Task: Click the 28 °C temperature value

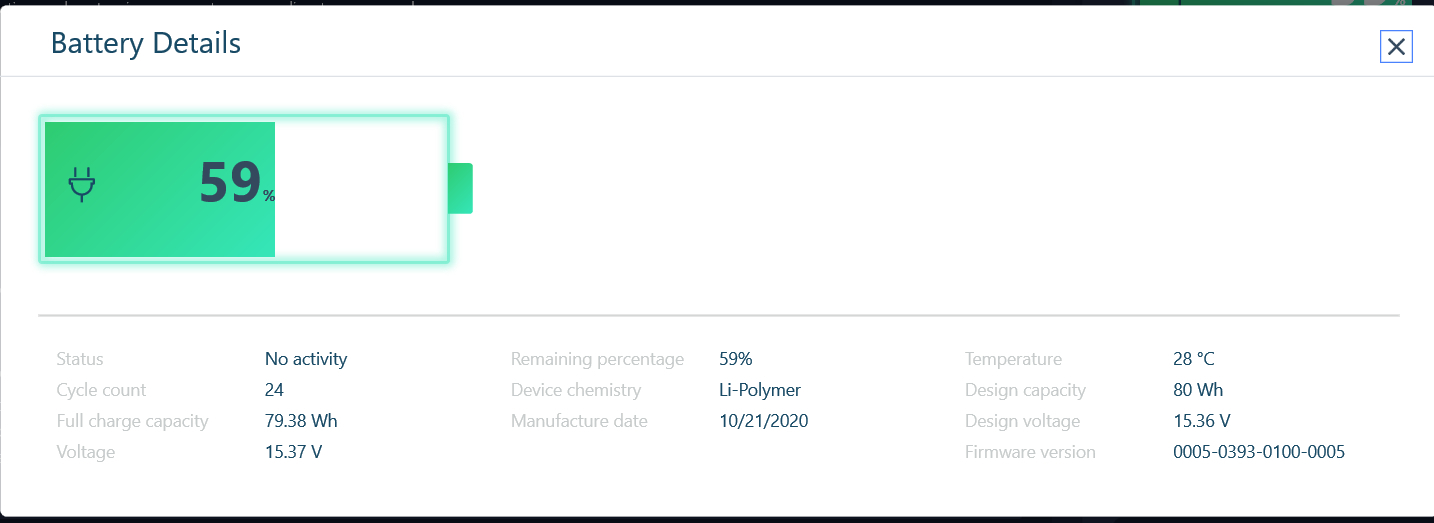Action: coord(1193,359)
